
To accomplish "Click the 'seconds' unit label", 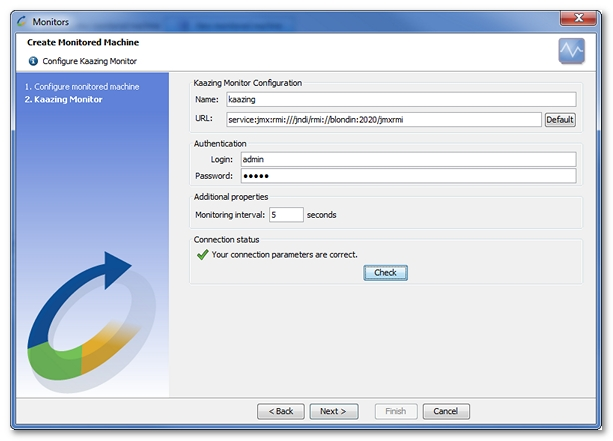I will point(322,215).
